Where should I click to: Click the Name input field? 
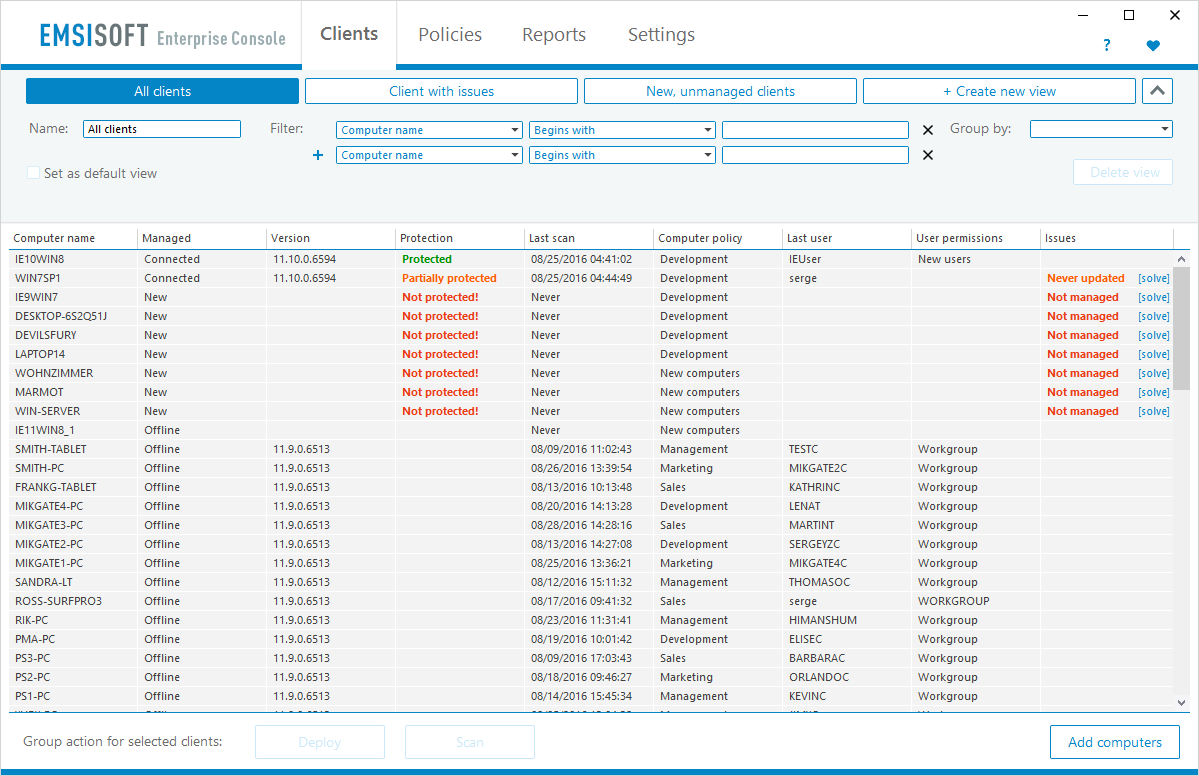click(x=161, y=129)
